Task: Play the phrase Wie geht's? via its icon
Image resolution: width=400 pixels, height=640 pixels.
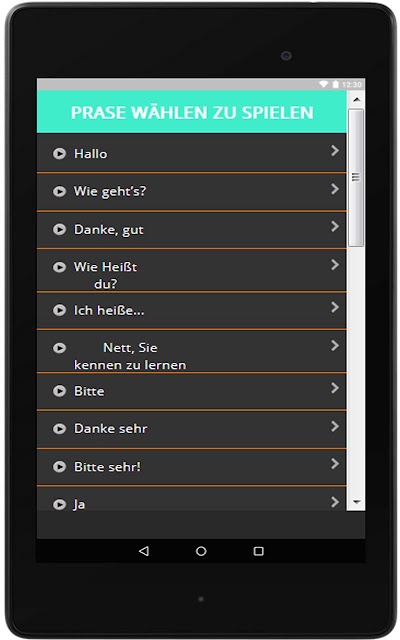Action: coord(60,191)
